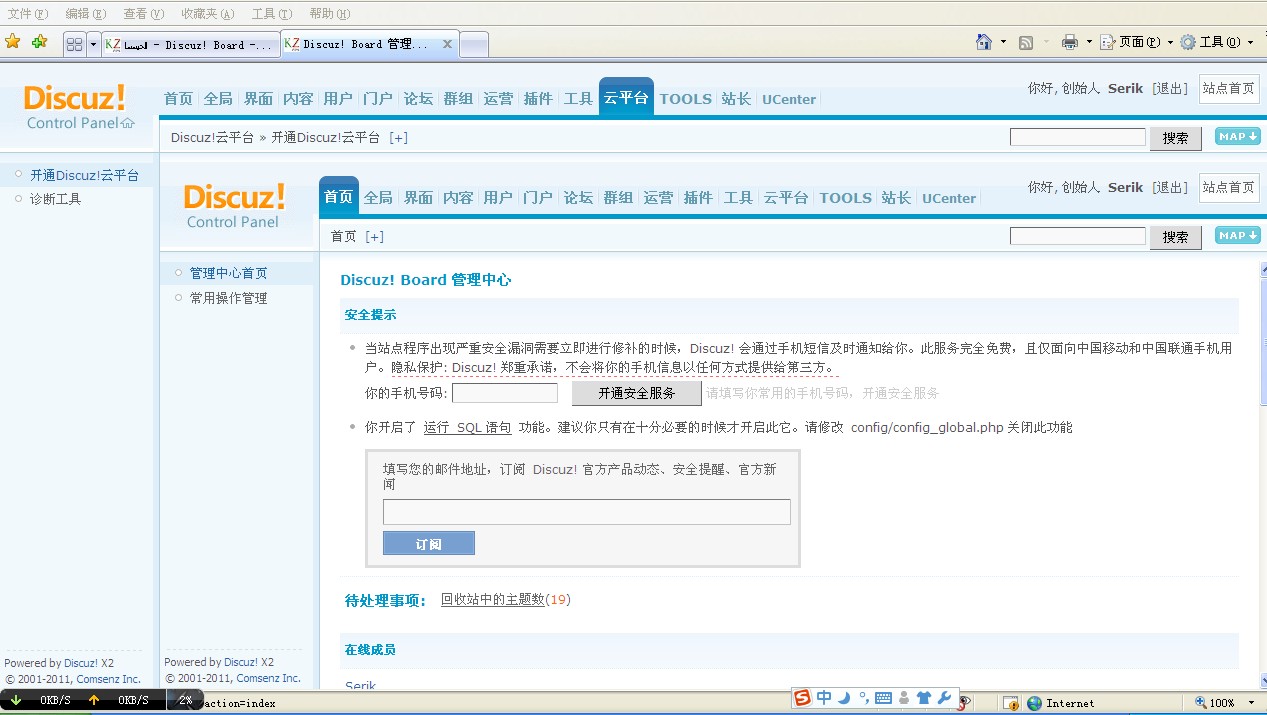Open the tab list dropdown arrow
The image size is (1267, 715).
coord(94,44)
